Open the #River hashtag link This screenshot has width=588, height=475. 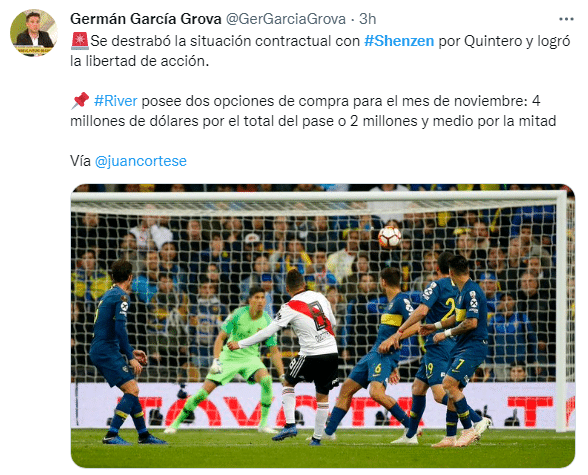(116, 101)
